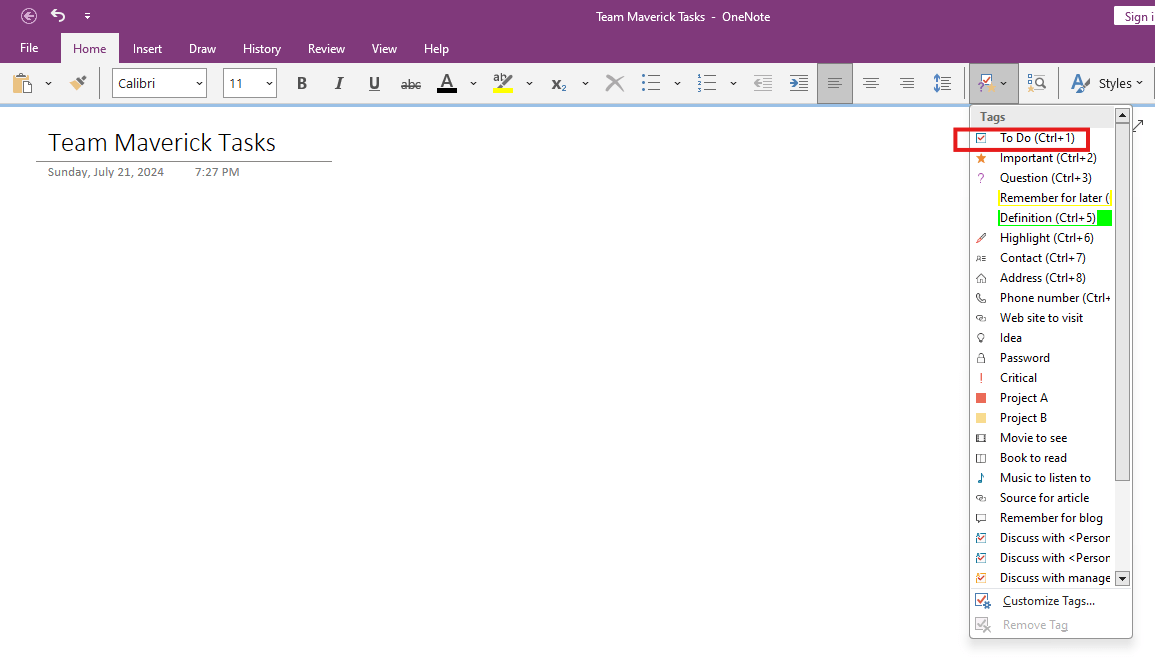
Task: Switch to the Draw tab
Action: (x=203, y=49)
